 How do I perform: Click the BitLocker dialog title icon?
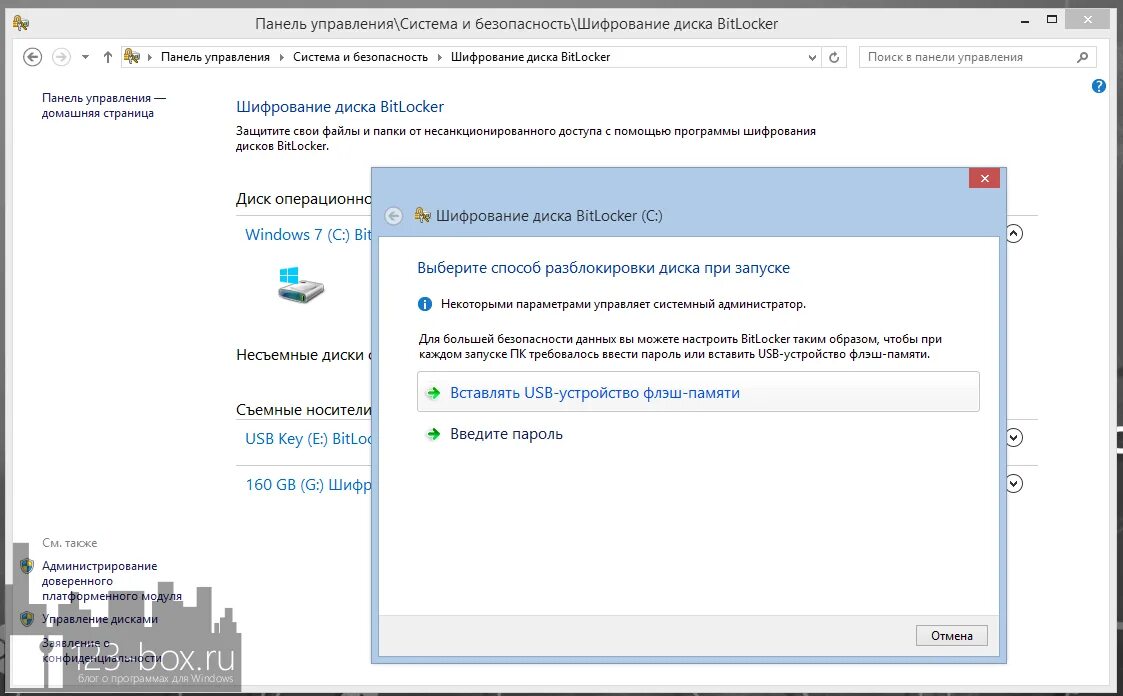[423, 215]
